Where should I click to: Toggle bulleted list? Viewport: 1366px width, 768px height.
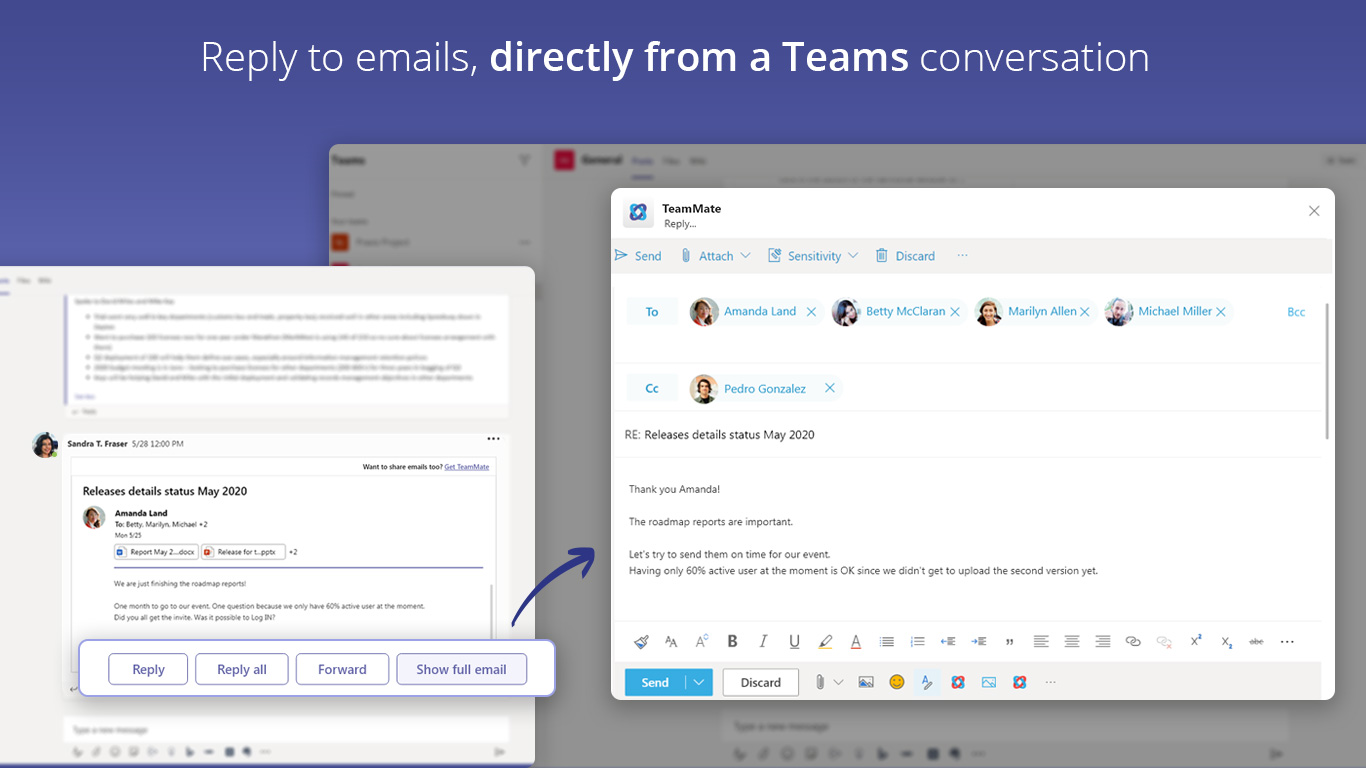tap(887, 641)
